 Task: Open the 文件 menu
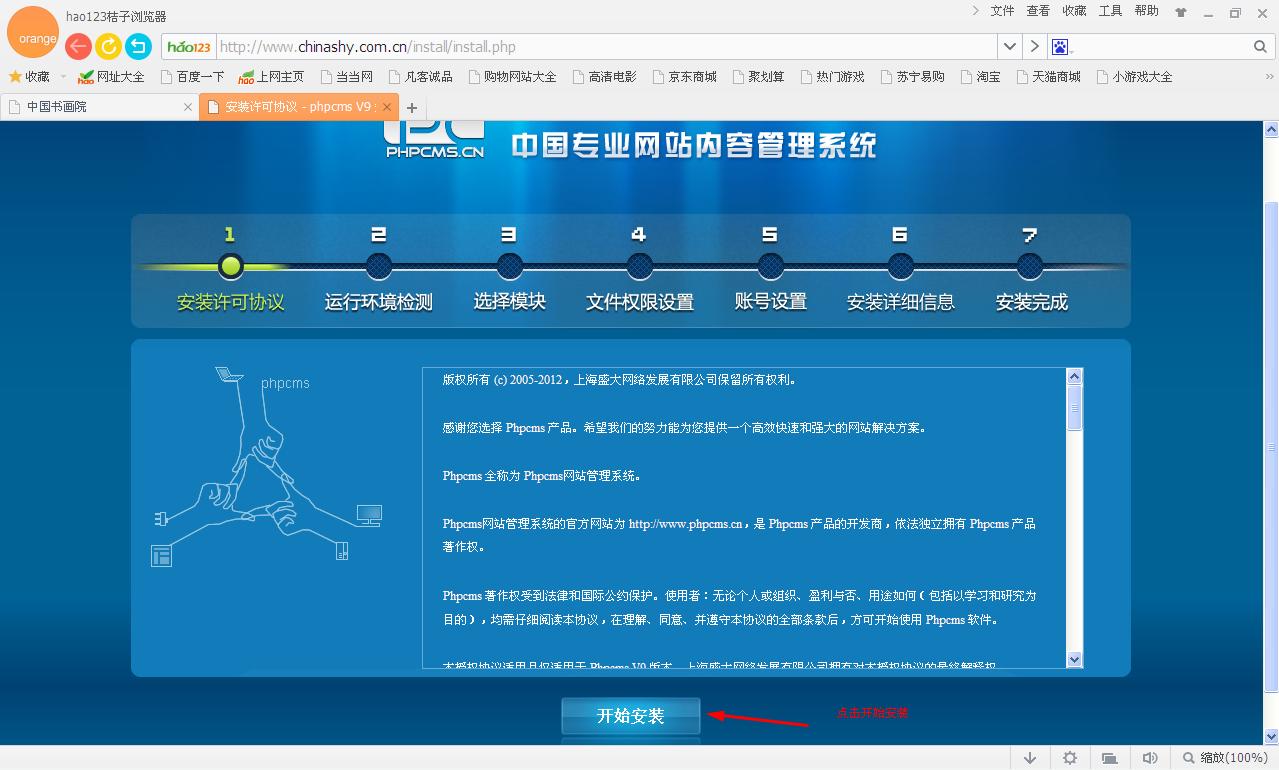click(x=1002, y=11)
